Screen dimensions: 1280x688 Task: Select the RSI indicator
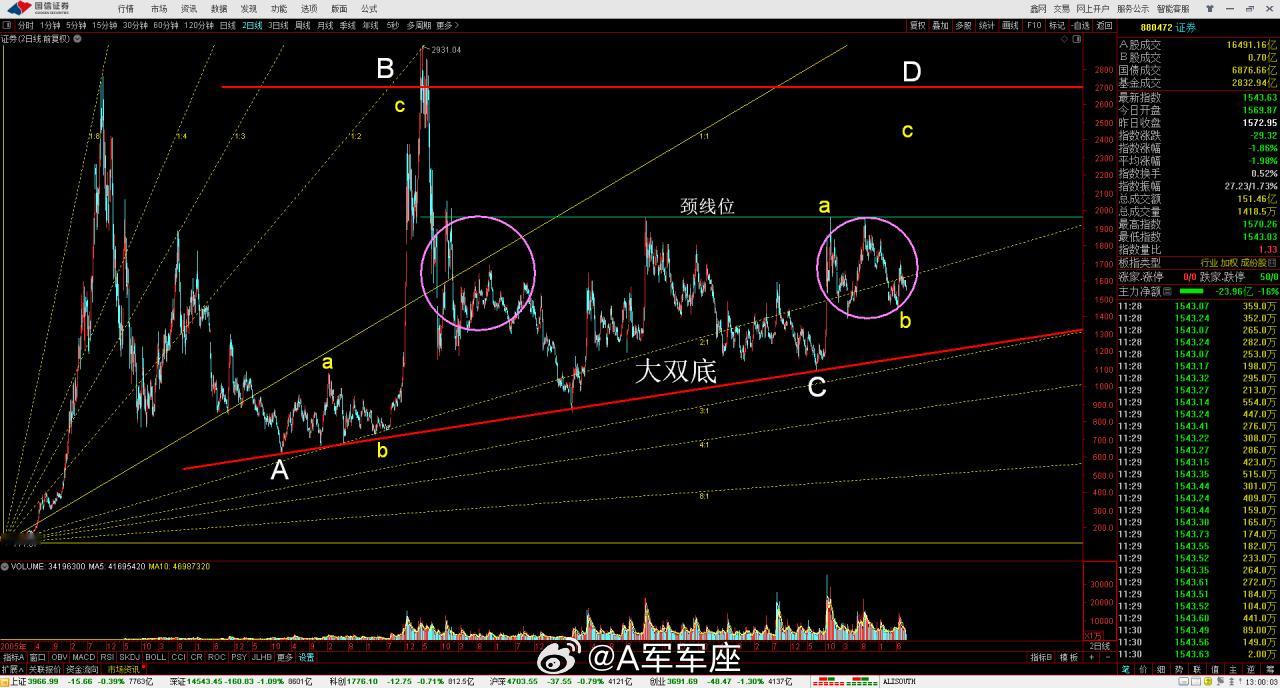pos(107,658)
